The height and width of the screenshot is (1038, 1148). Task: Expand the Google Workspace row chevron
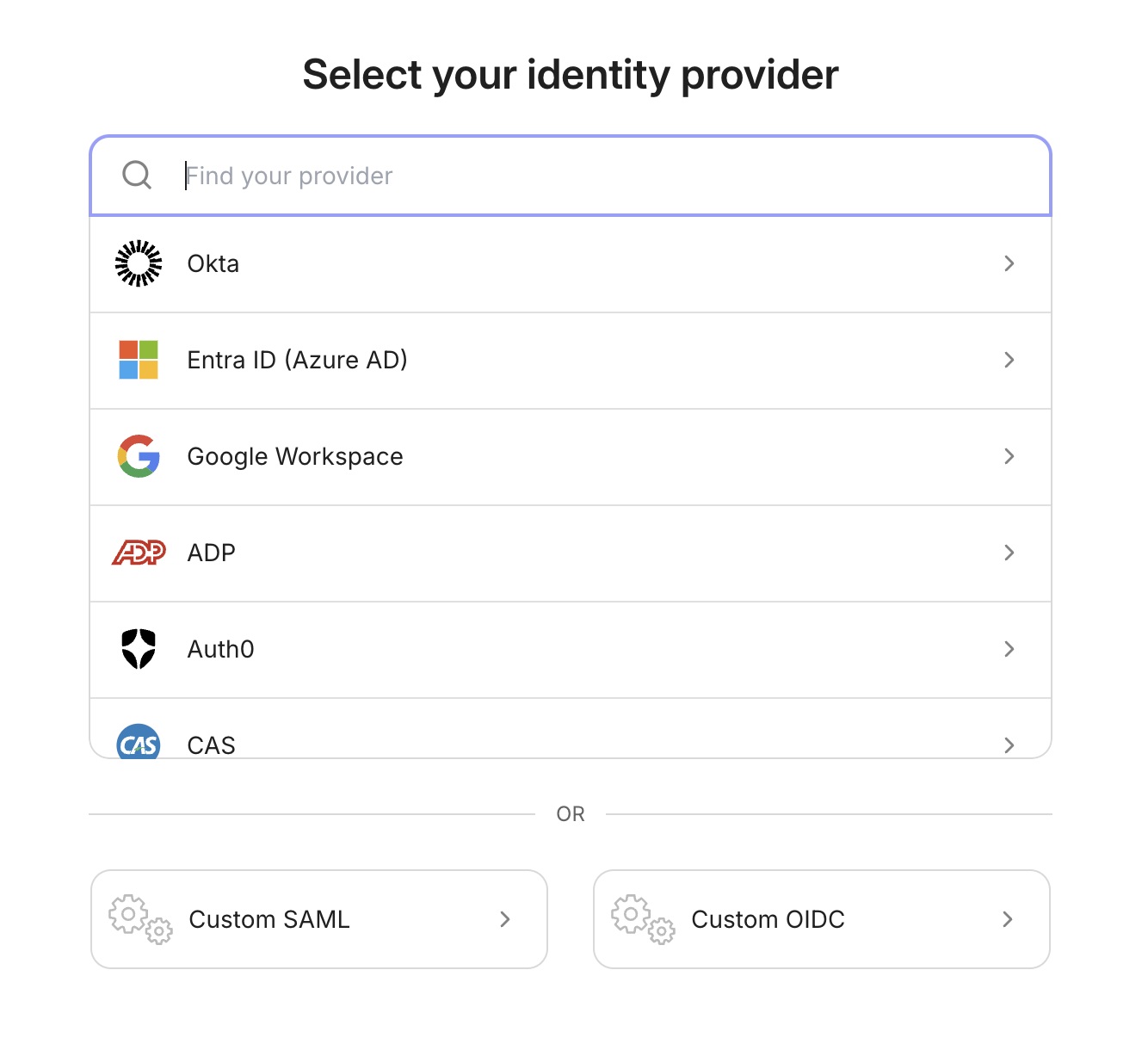click(1009, 456)
